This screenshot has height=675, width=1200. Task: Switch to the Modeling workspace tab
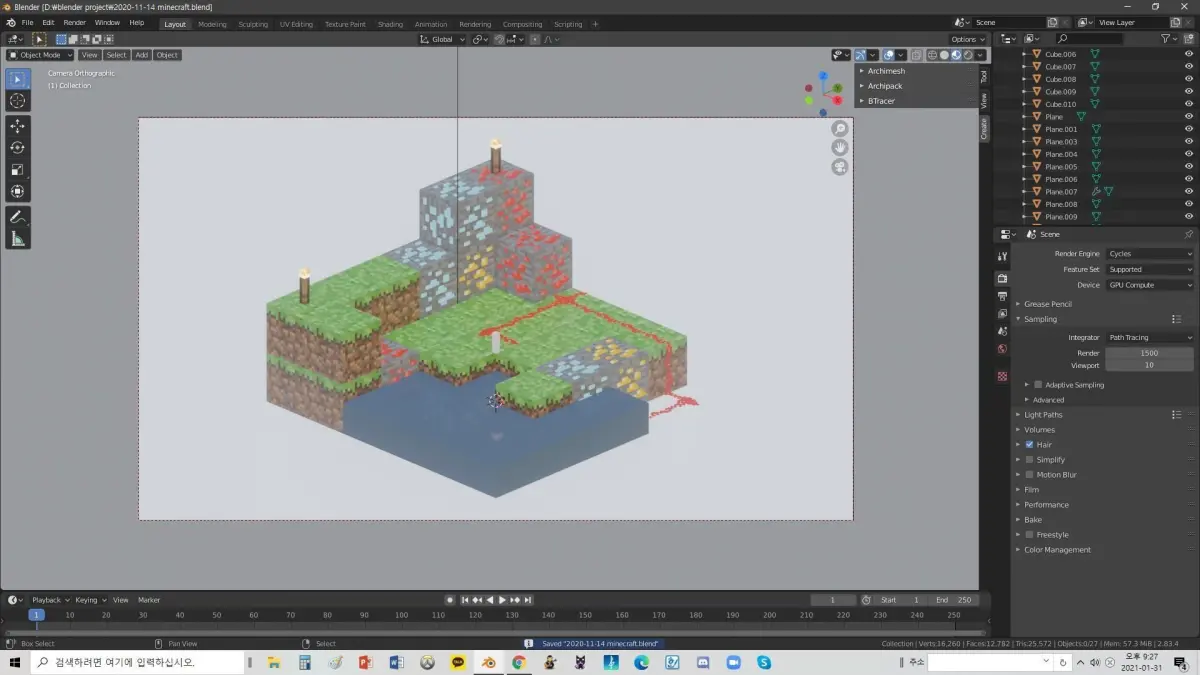tap(212, 24)
